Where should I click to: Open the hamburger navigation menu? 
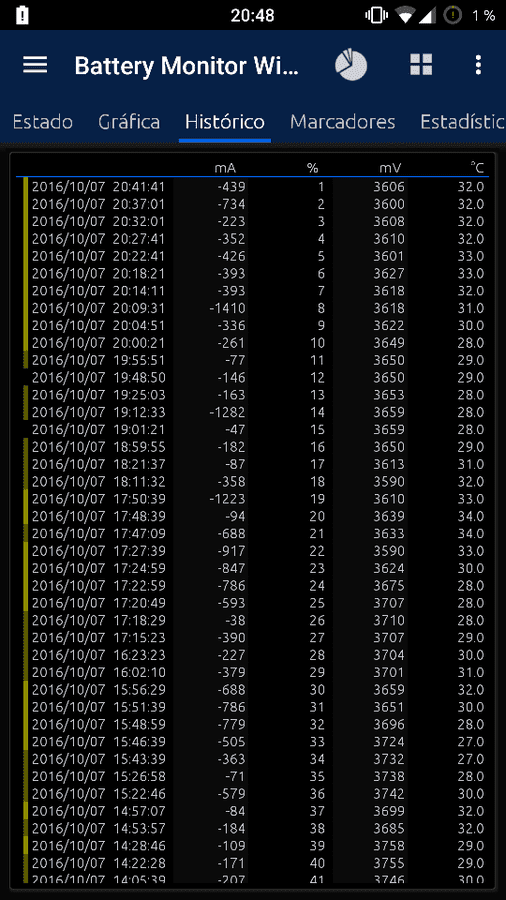click(35, 65)
